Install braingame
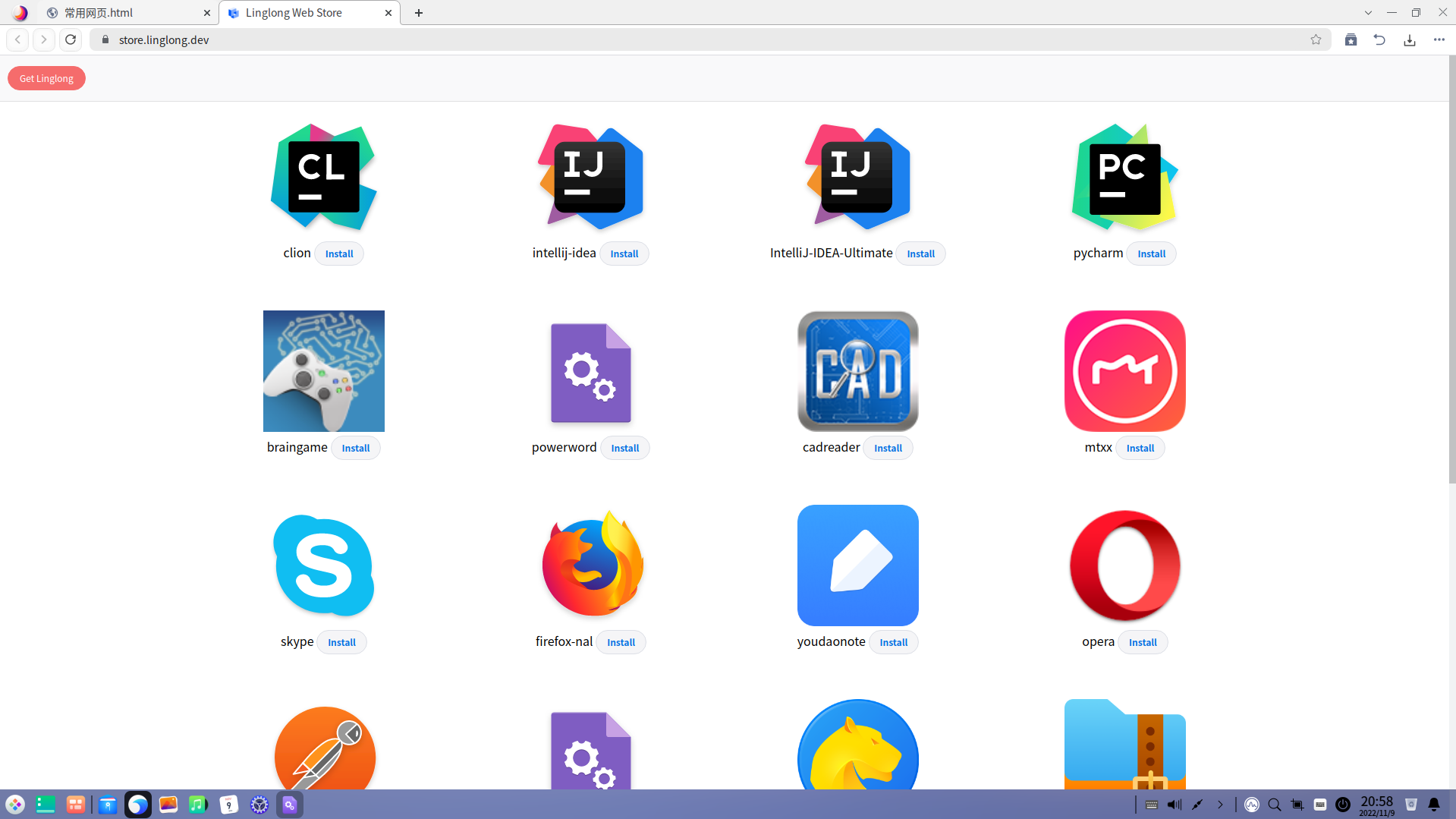Image resolution: width=1456 pixels, height=819 pixels. pos(356,448)
